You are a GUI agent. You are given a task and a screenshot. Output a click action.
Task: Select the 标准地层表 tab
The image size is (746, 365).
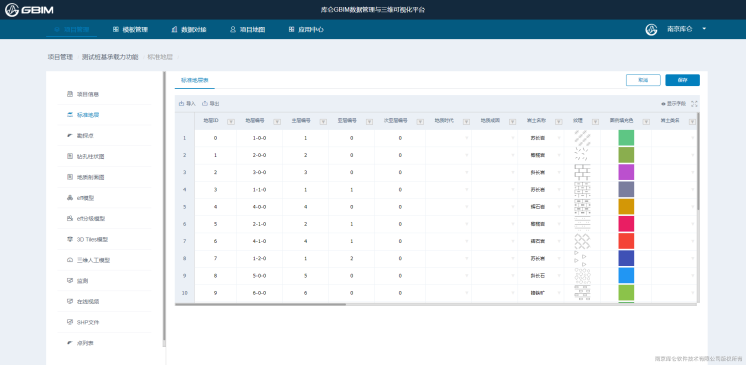[x=195, y=80]
